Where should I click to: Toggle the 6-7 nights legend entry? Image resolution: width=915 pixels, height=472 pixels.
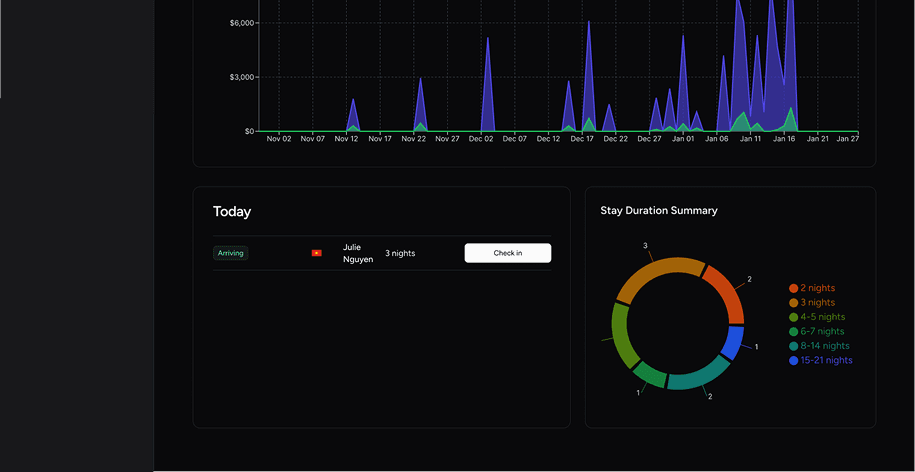(822, 331)
